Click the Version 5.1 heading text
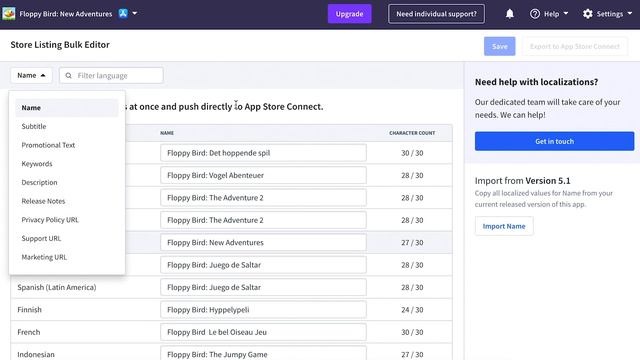Viewport: 640px width, 360px height. coord(548,181)
